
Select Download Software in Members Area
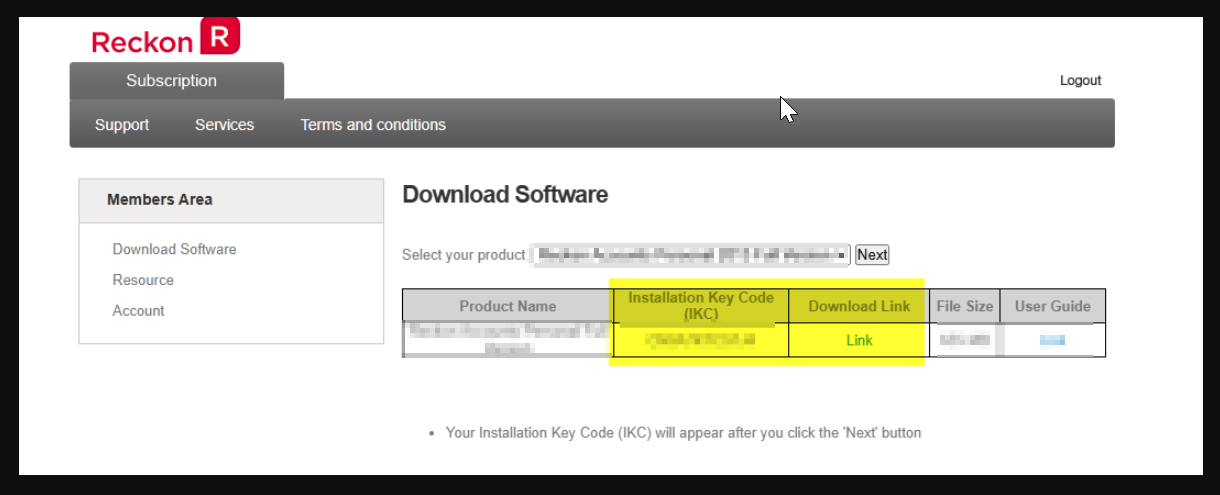tap(174, 249)
